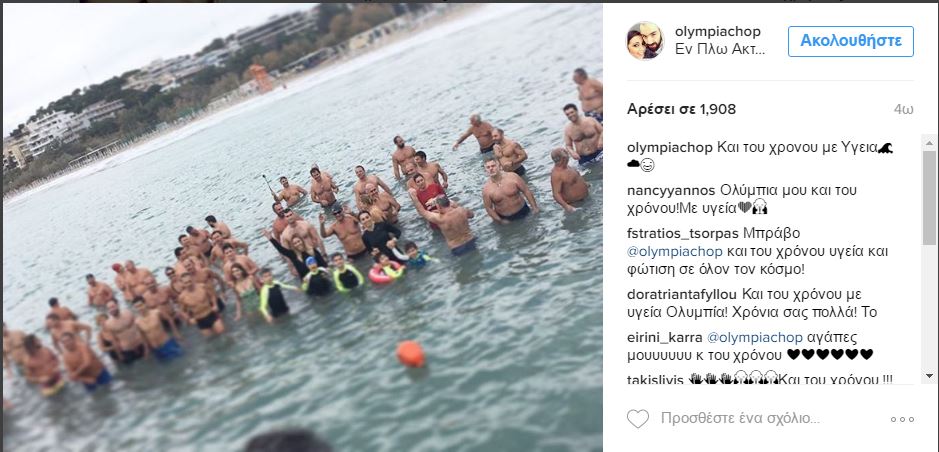Open the three-dots more options menu
This screenshot has height=452, width=939.
902,419
